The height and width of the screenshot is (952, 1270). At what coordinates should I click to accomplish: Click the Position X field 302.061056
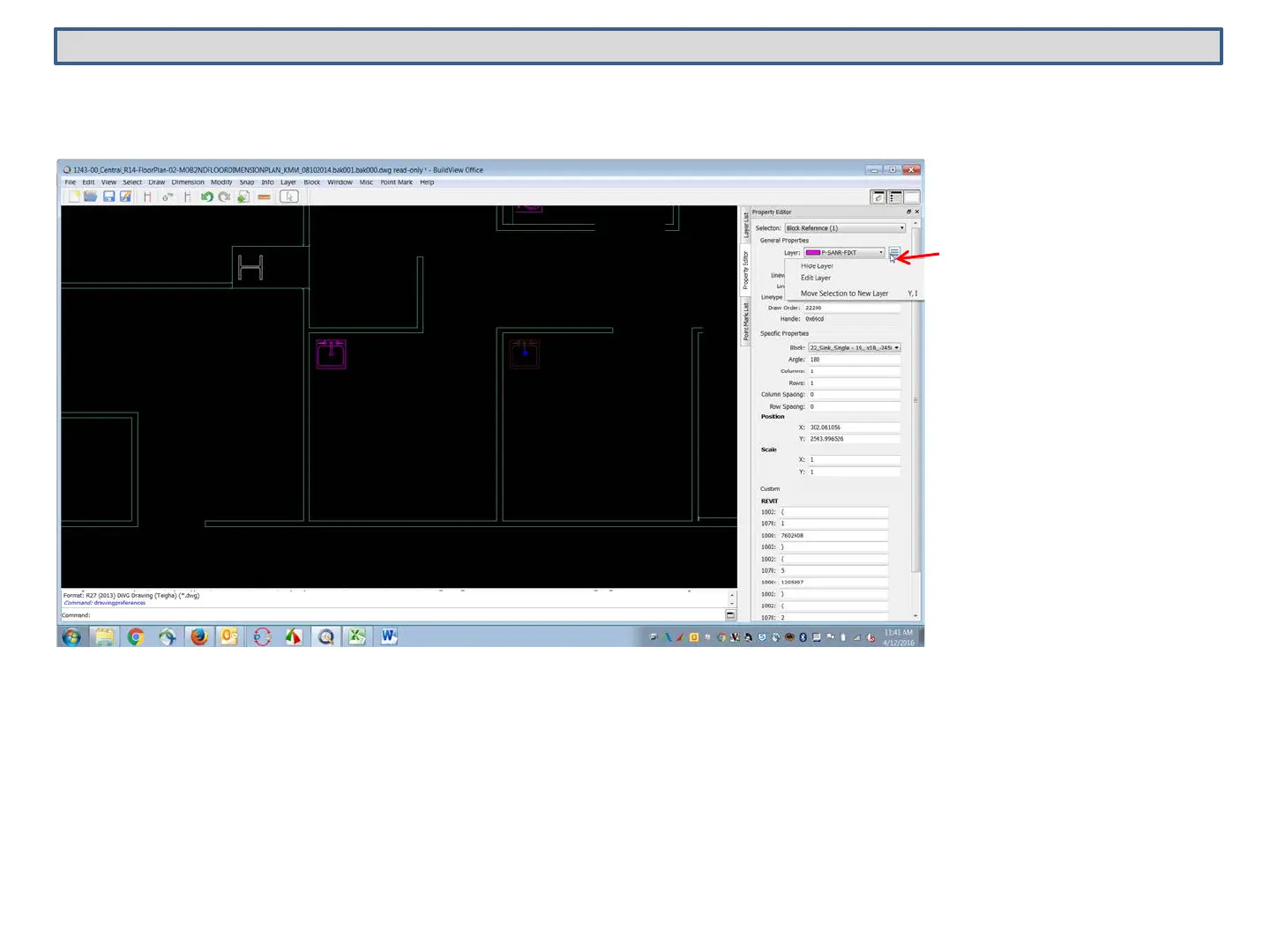(x=855, y=428)
